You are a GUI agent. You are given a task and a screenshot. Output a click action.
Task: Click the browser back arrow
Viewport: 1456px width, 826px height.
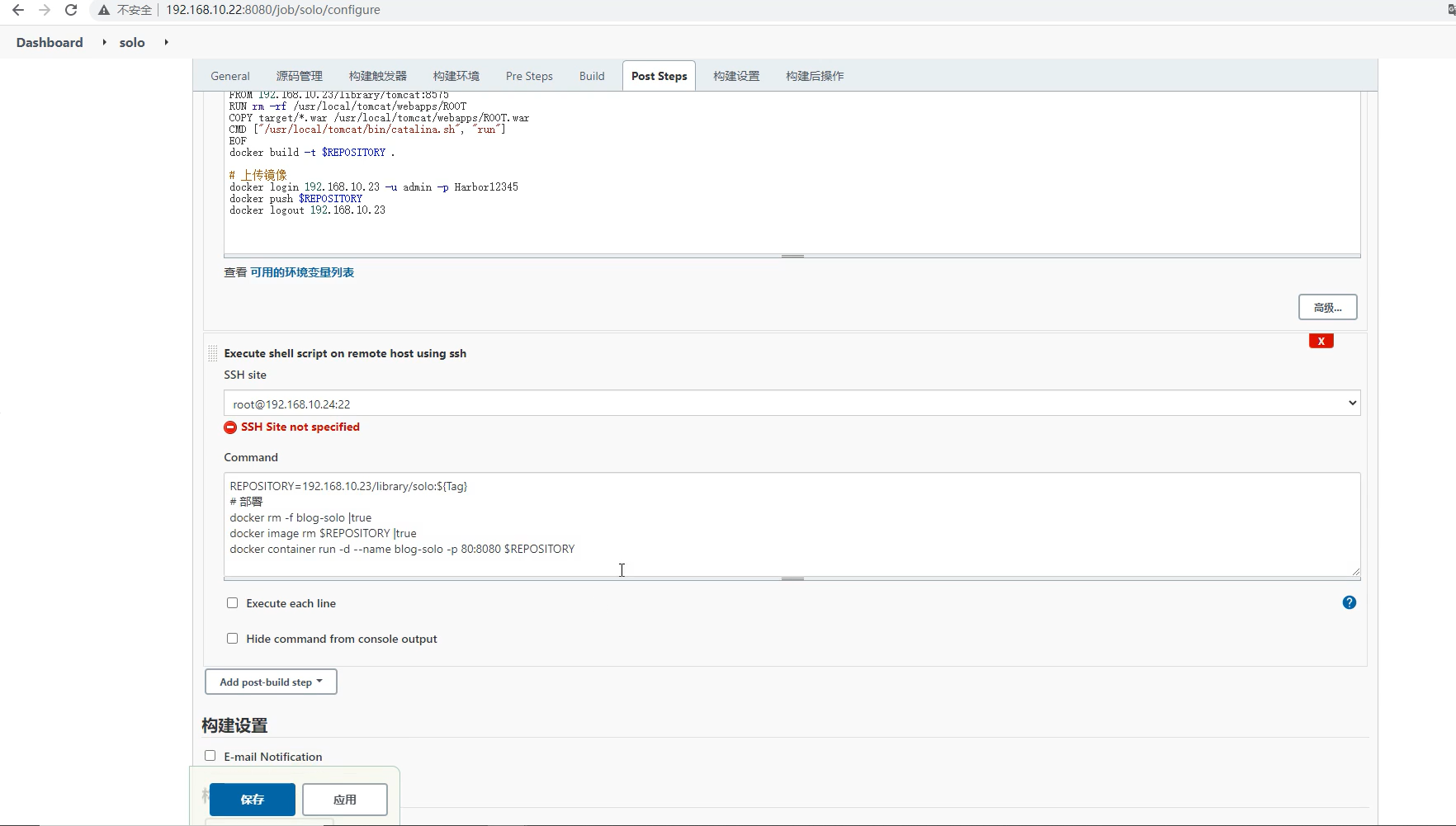coord(18,10)
